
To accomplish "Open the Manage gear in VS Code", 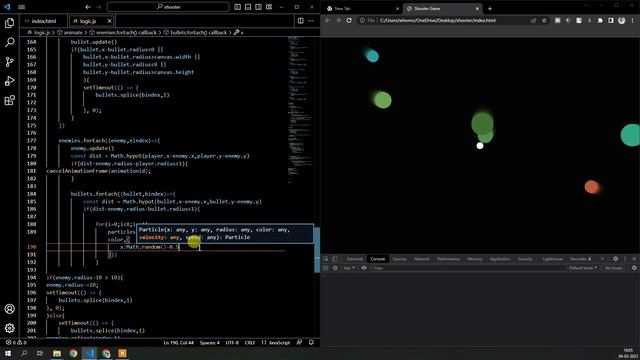I will coord(9,328).
